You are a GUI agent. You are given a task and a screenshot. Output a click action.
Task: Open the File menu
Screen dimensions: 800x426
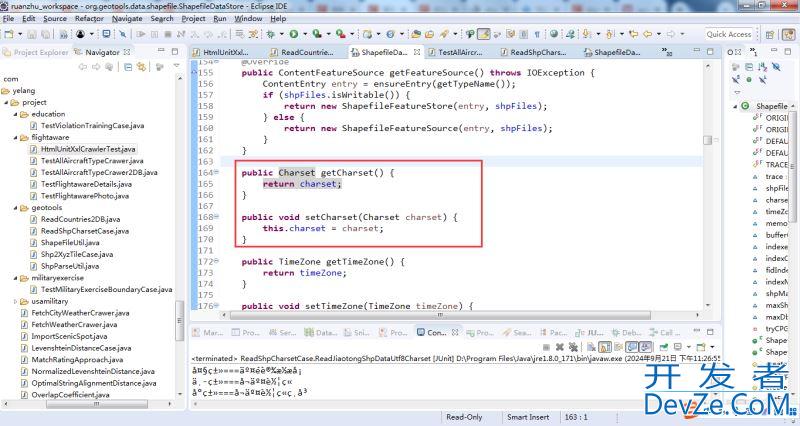8,18
